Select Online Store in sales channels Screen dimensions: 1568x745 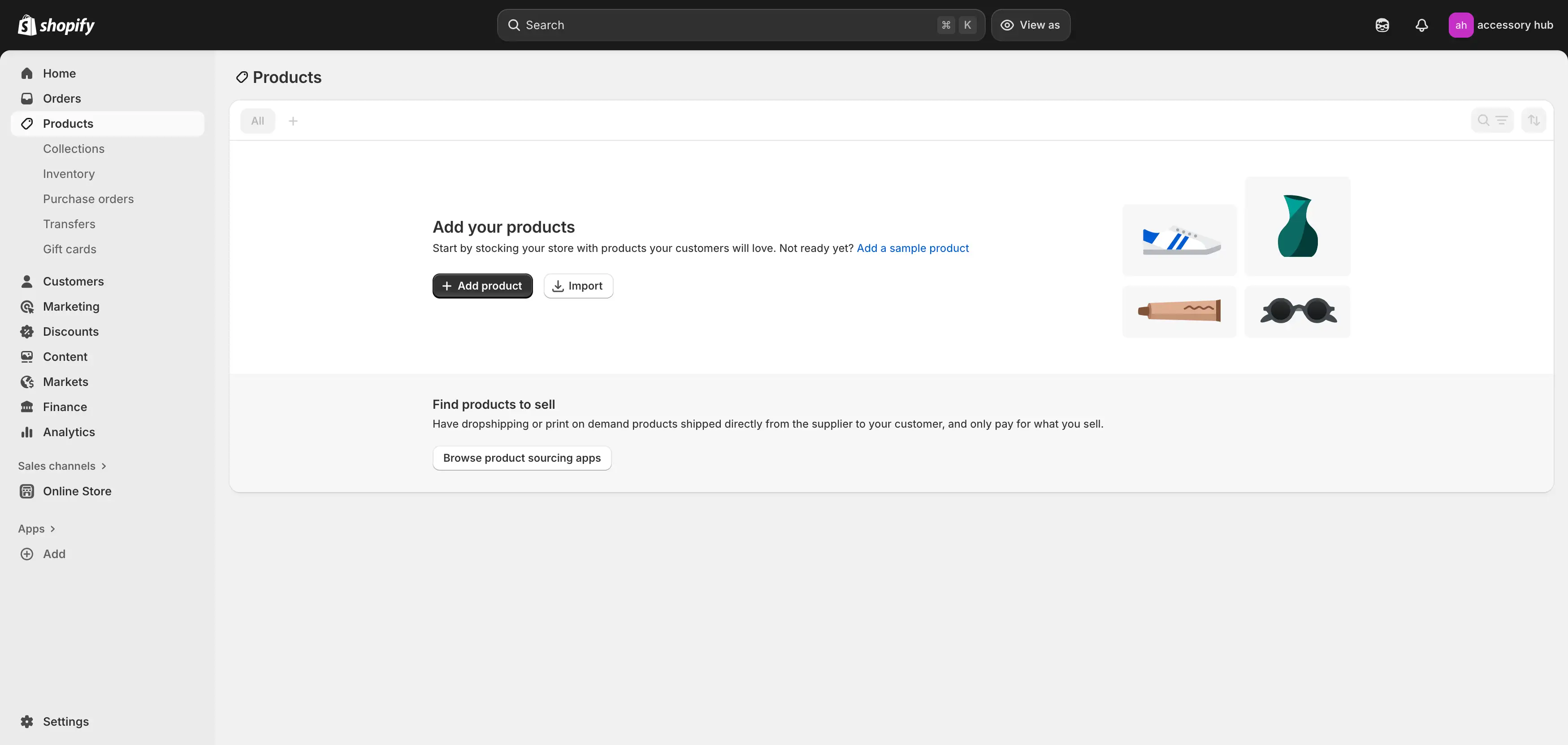[77, 490]
